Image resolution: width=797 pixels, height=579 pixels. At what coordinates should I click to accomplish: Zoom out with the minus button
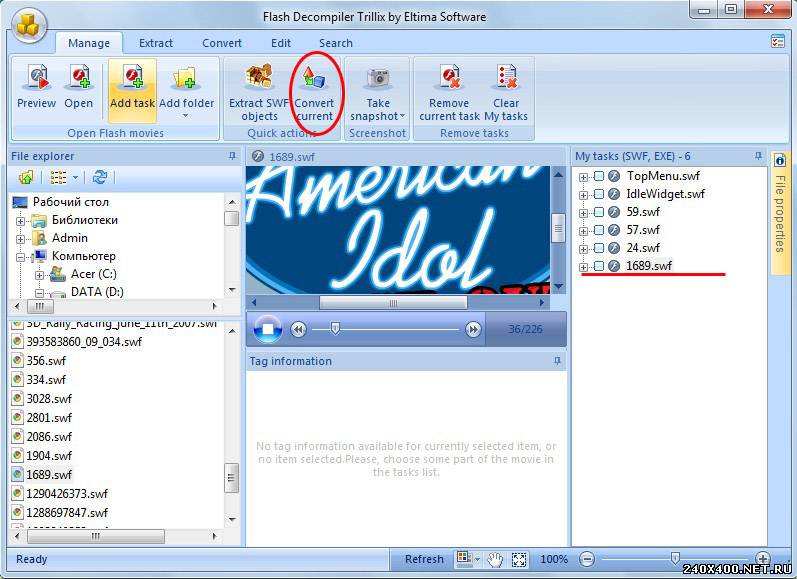point(587,559)
